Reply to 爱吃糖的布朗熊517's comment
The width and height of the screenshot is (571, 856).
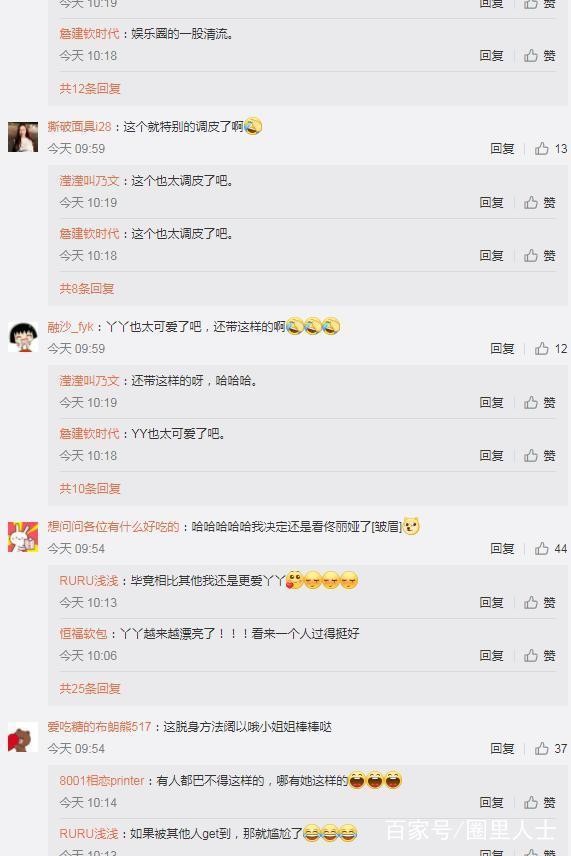[x=502, y=748]
